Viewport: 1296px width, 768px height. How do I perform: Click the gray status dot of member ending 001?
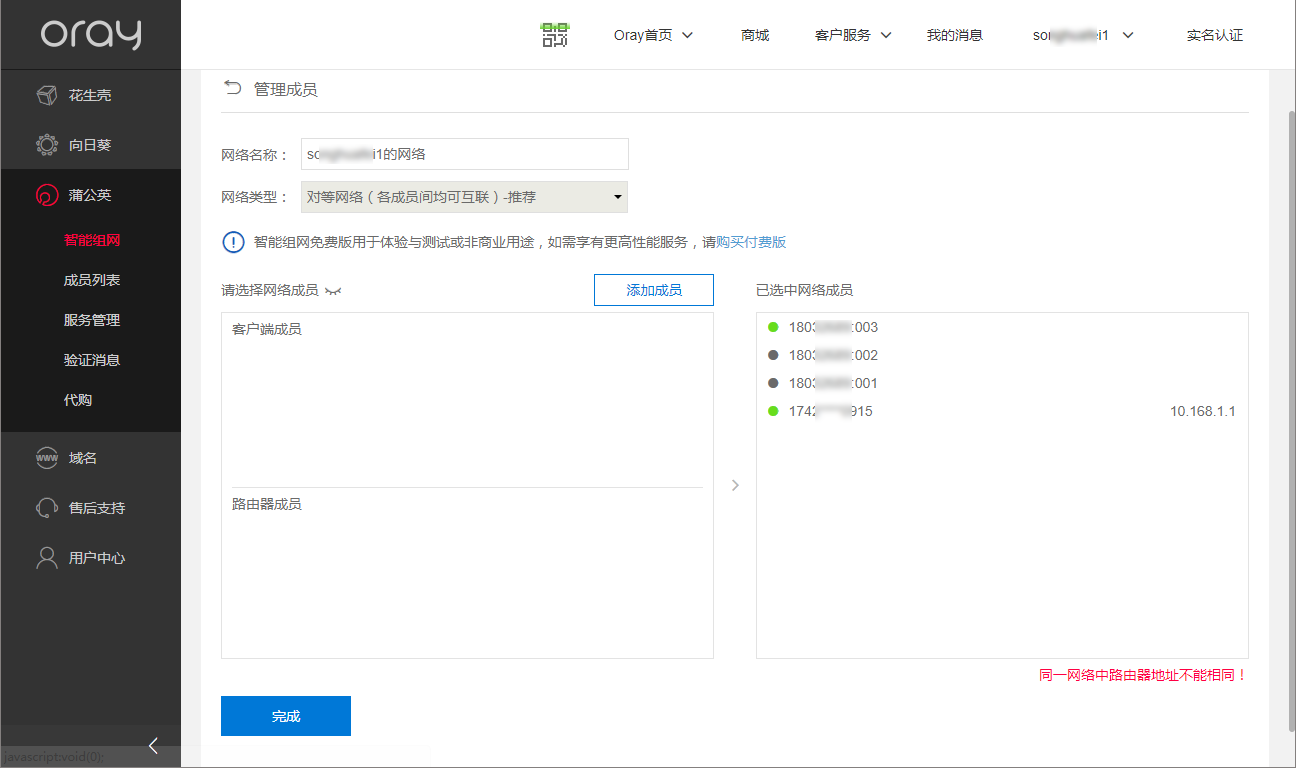click(x=773, y=383)
